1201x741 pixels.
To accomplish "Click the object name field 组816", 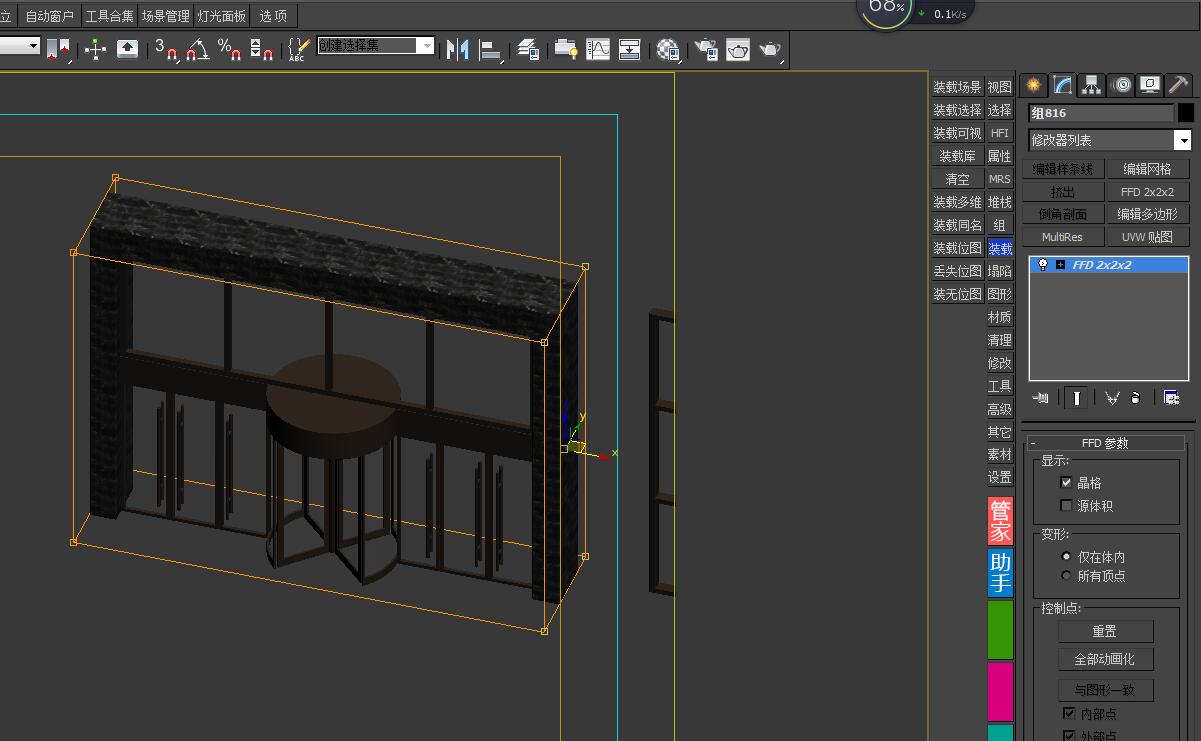I will point(1101,113).
